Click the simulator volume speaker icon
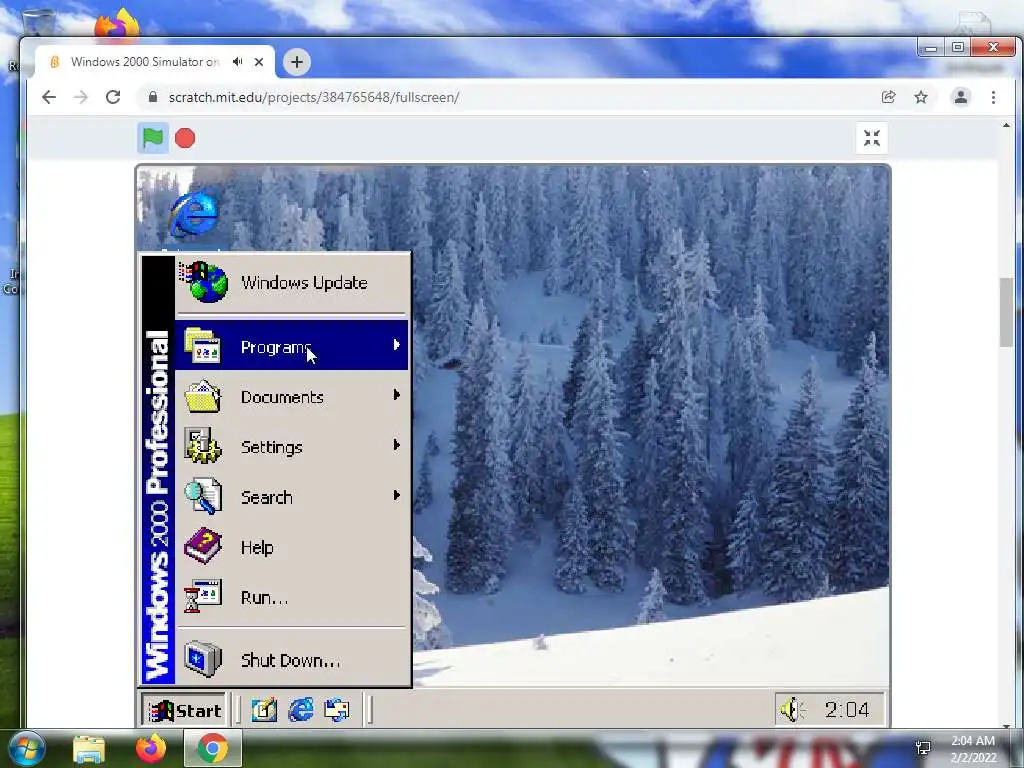 pos(792,709)
